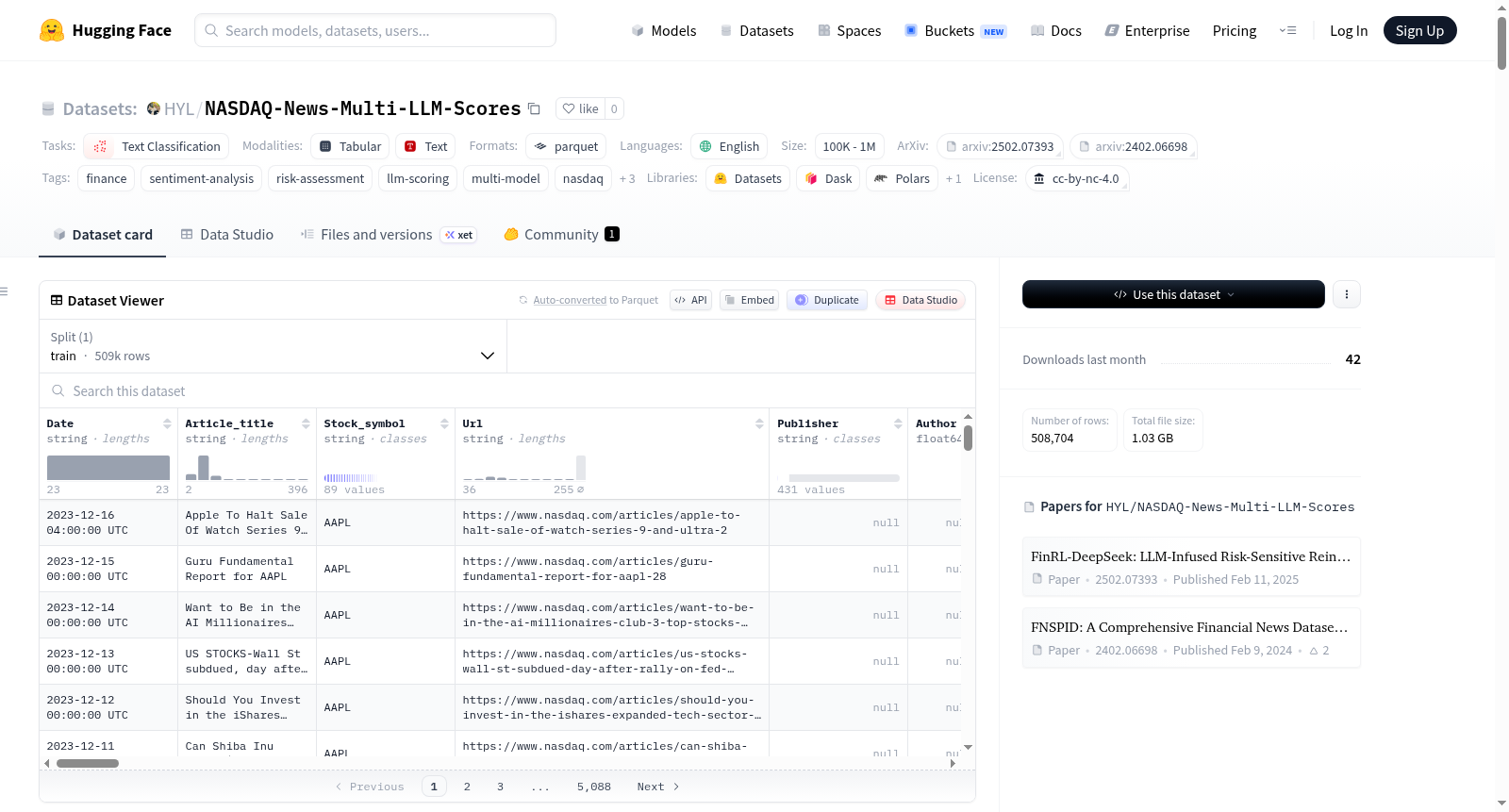
Task: Sort the Date column
Action: tap(167, 423)
